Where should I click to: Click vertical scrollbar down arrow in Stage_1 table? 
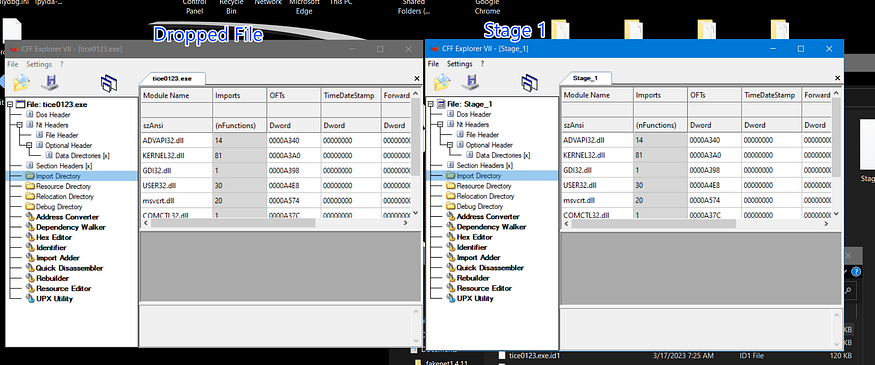836,213
